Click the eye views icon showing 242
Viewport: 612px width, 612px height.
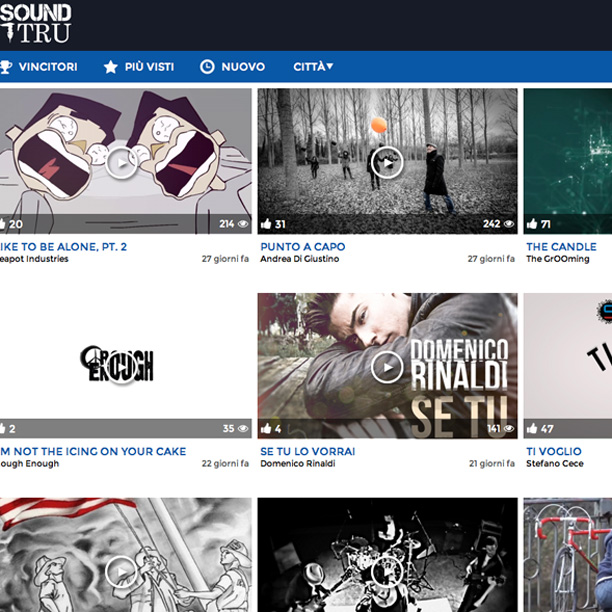509,224
